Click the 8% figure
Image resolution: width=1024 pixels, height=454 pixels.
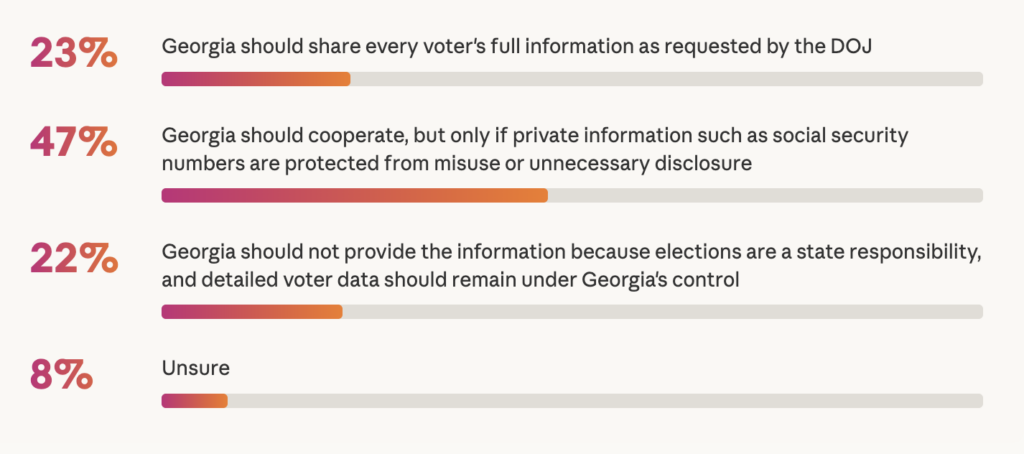click(61, 376)
